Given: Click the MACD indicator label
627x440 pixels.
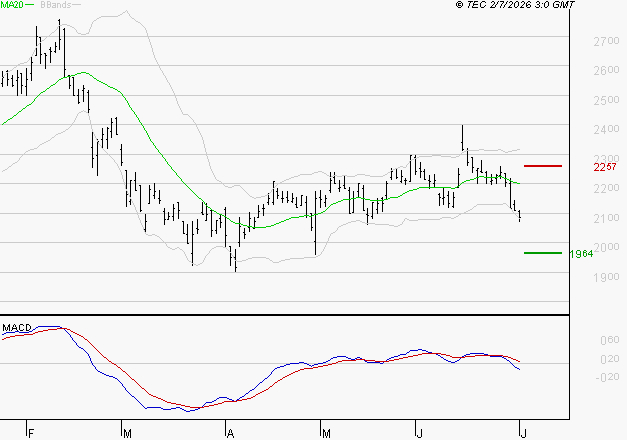Looking at the screenshot, I should click(x=17, y=328).
